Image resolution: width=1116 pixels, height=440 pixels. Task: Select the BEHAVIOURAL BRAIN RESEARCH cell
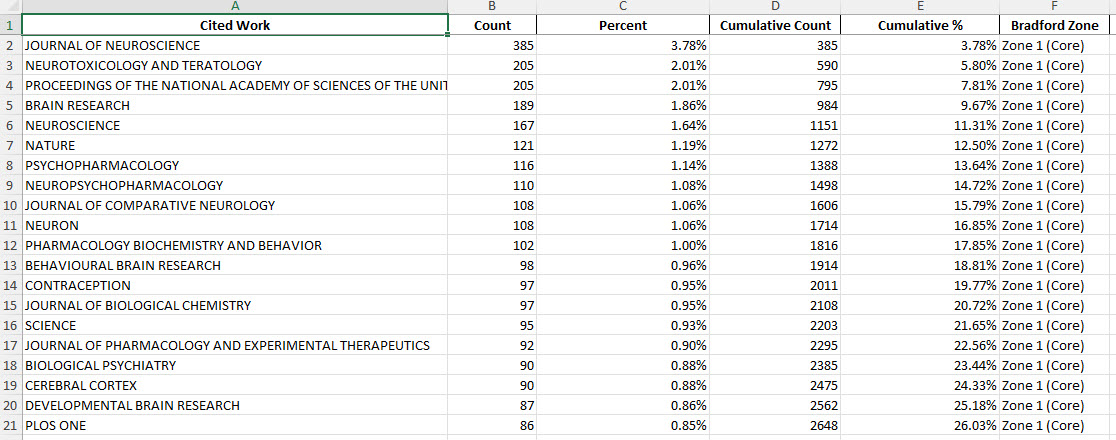tap(235, 266)
